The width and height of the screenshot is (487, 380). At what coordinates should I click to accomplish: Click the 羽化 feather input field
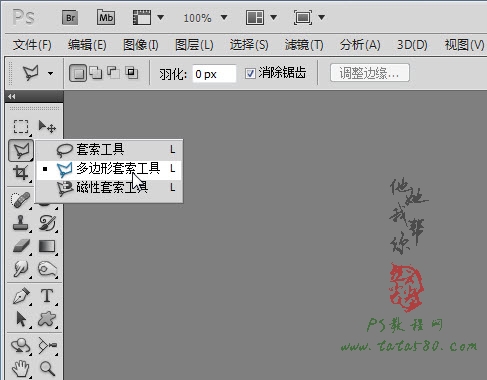[214, 74]
